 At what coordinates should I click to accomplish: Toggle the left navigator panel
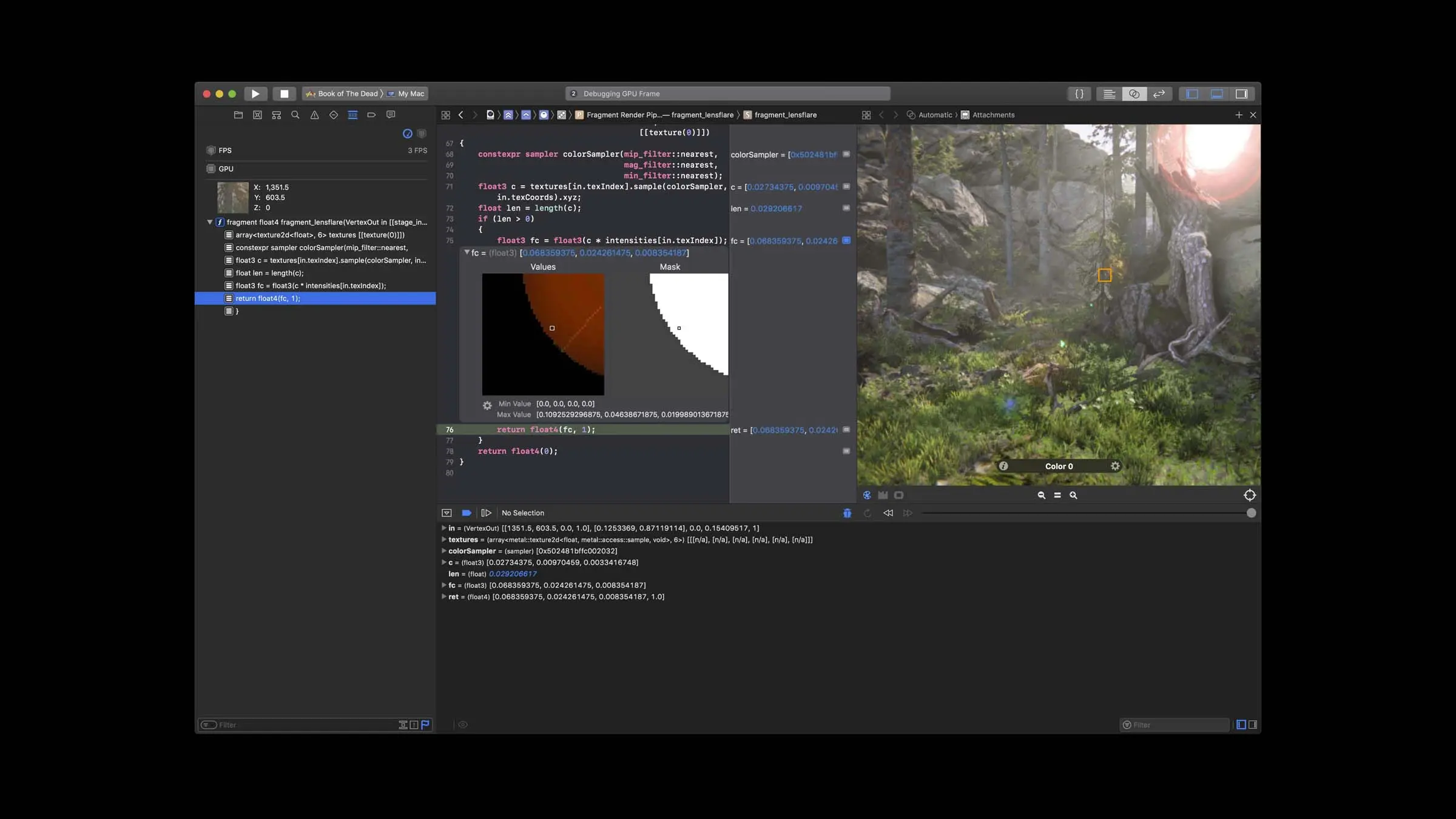click(1192, 94)
